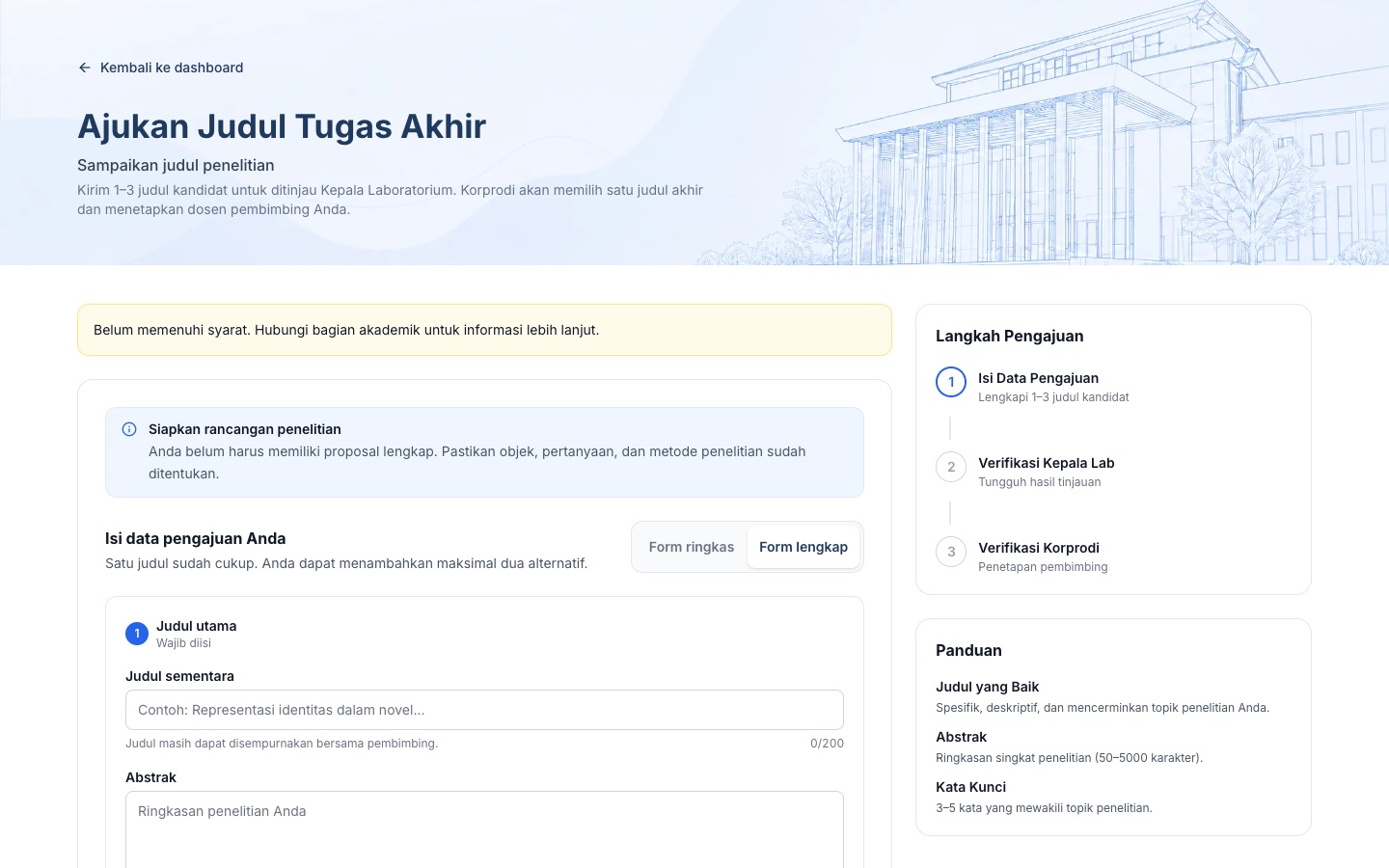Click step 1 circle for Isi Data Pengajuan
Screen dimensions: 1389x868
tap(951, 382)
